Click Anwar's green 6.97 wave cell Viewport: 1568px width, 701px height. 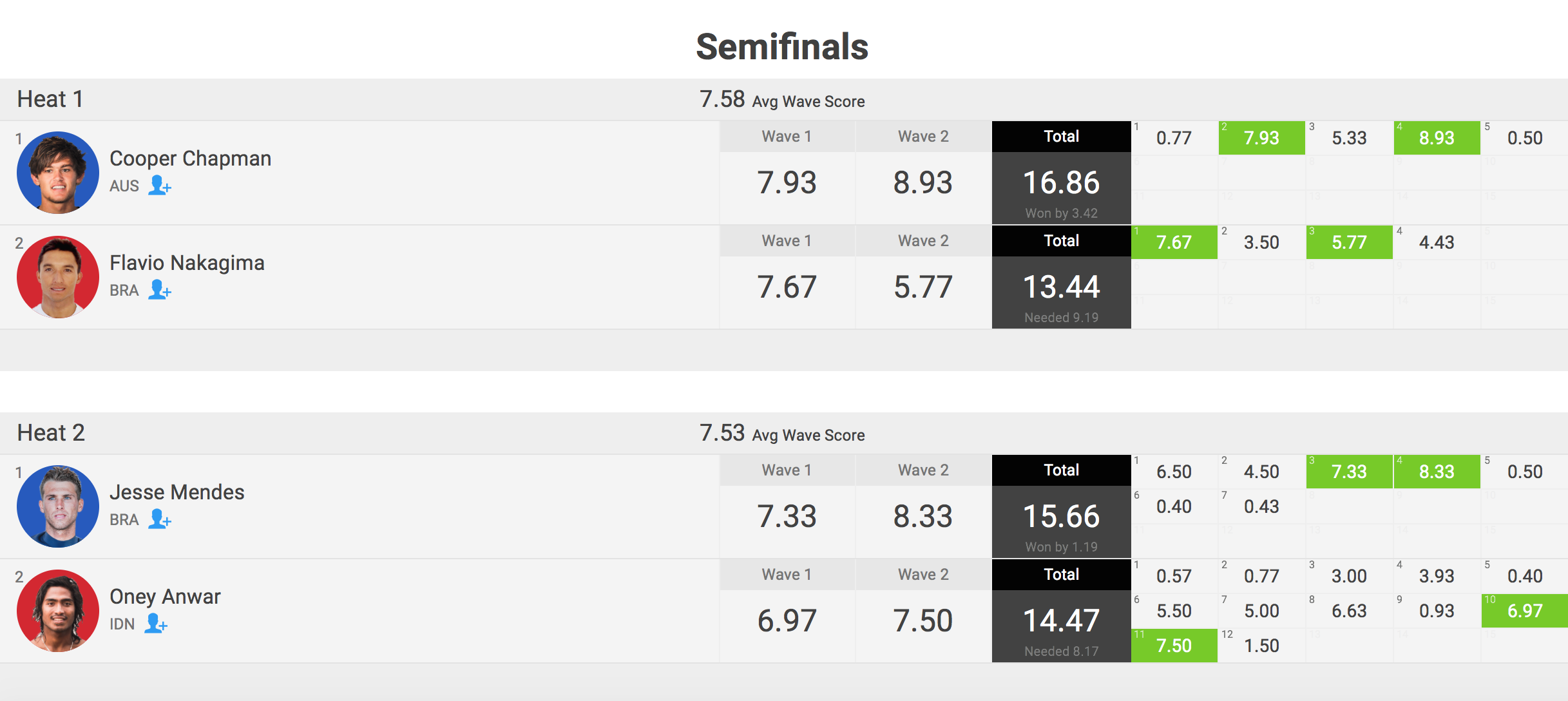[x=1524, y=611]
